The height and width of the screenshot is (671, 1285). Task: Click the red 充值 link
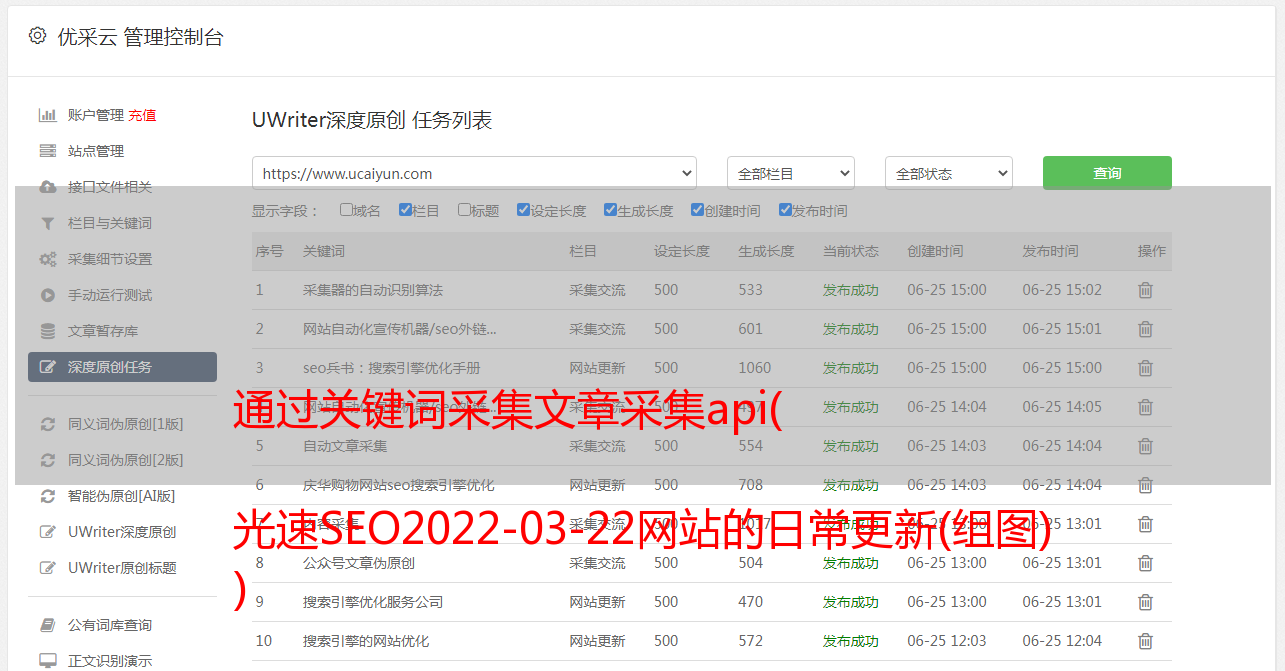pos(142,115)
